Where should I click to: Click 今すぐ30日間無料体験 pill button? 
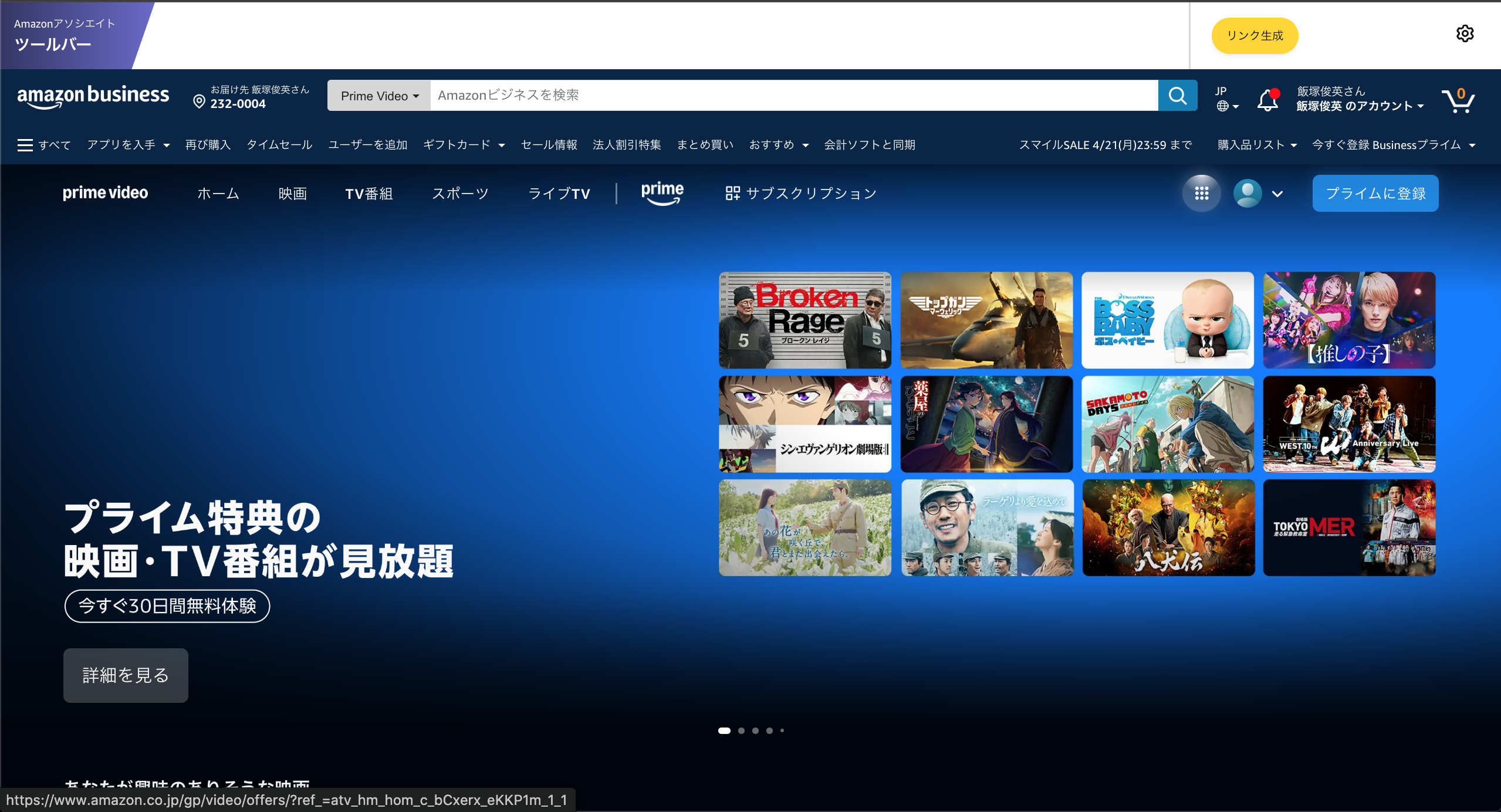click(x=167, y=606)
